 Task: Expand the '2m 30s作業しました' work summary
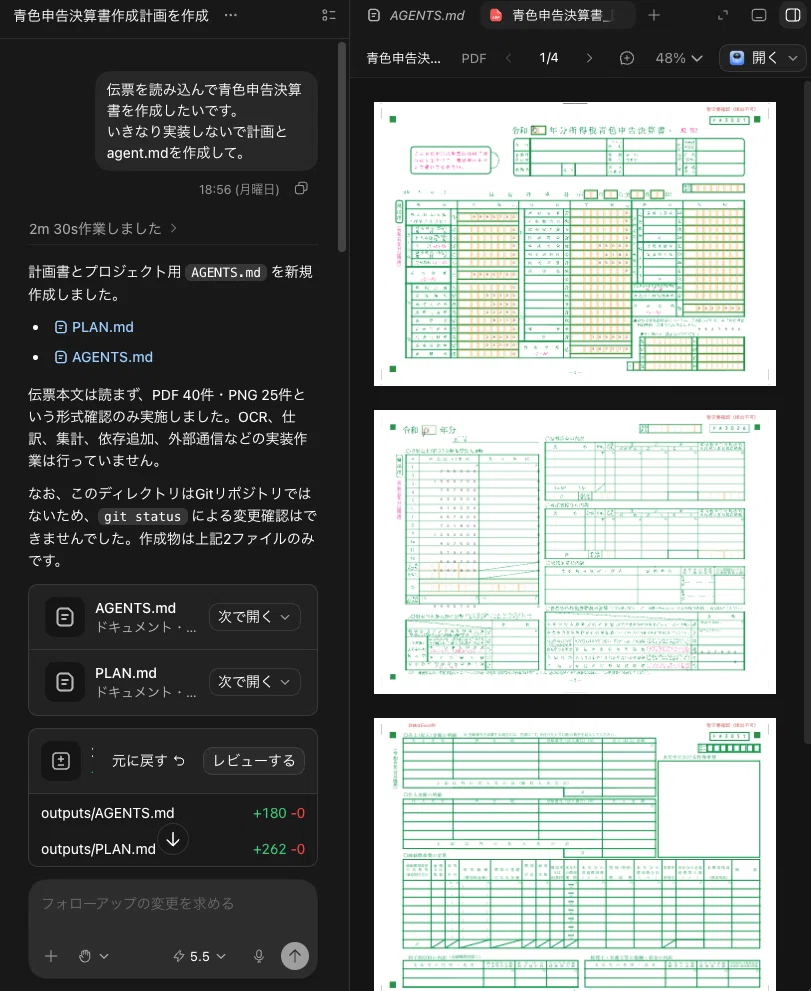[102, 229]
